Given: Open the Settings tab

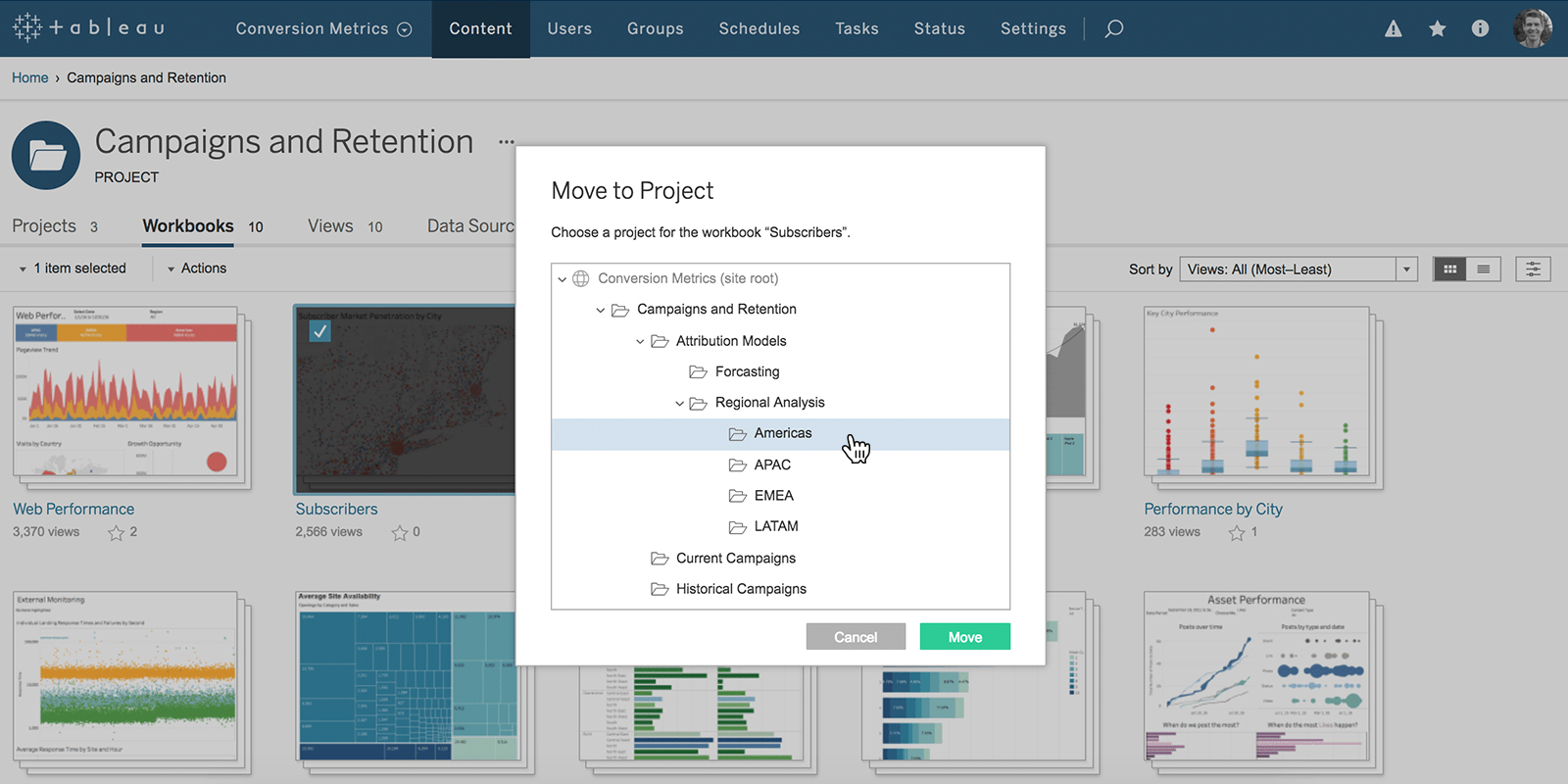Looking at the screenshot, I should click(x=1033, y=28).
